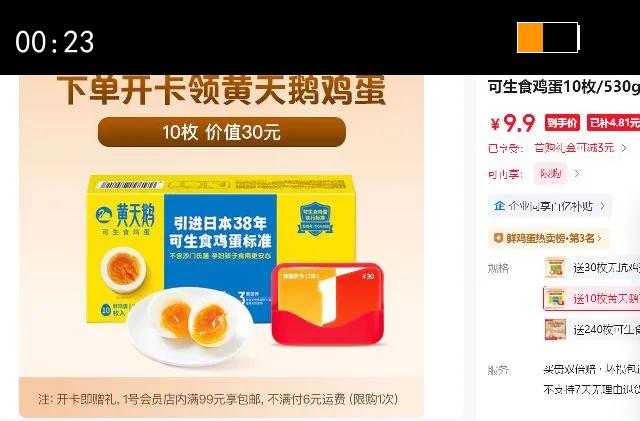Click the barcode on top of the egg box

[x=129, y=185]
